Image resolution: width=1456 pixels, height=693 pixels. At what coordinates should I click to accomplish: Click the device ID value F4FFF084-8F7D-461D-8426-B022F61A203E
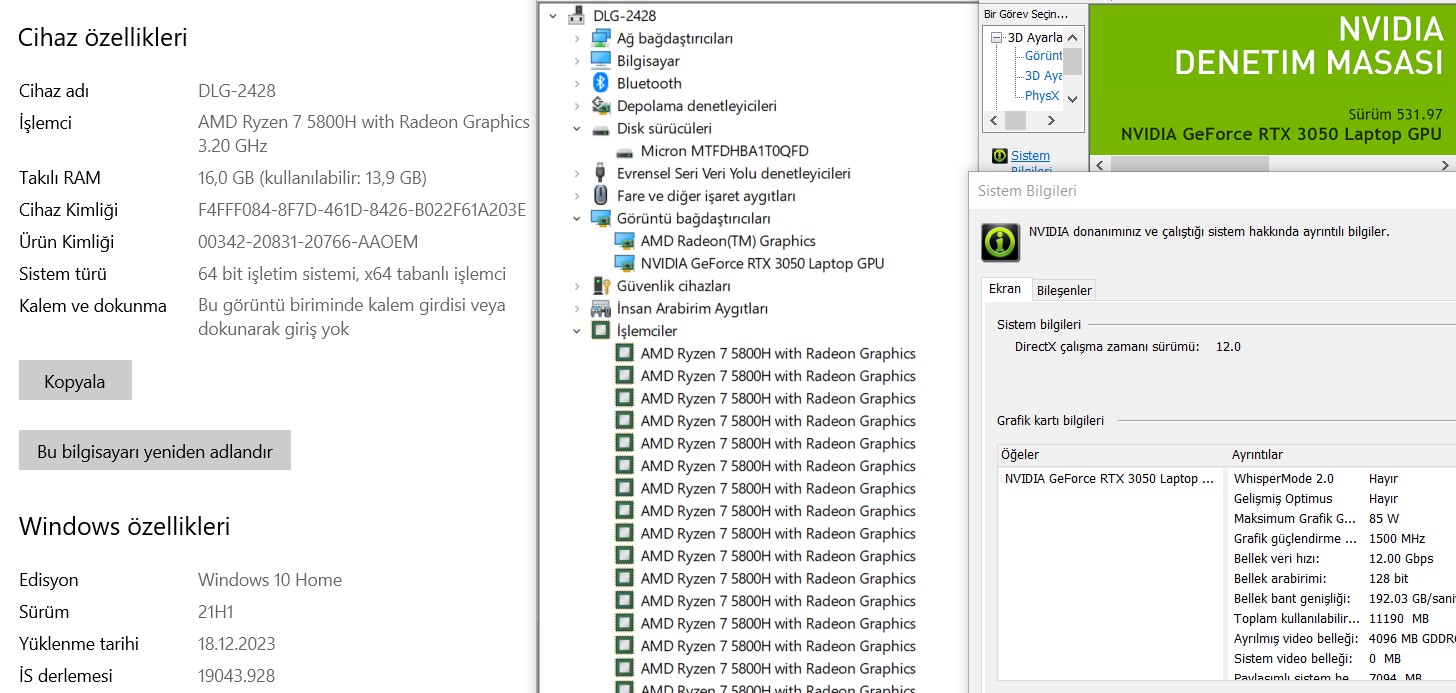pyautogui.click(x=362, y=210)
